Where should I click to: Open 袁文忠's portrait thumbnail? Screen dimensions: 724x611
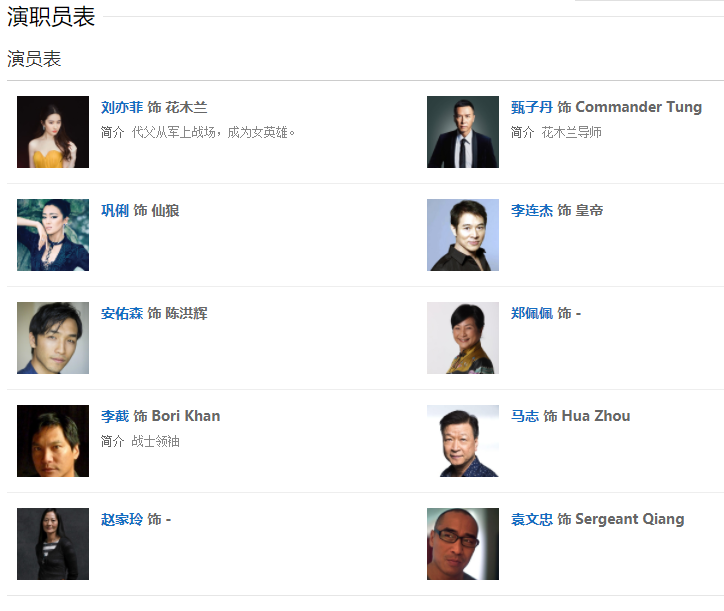click(463, 544)
